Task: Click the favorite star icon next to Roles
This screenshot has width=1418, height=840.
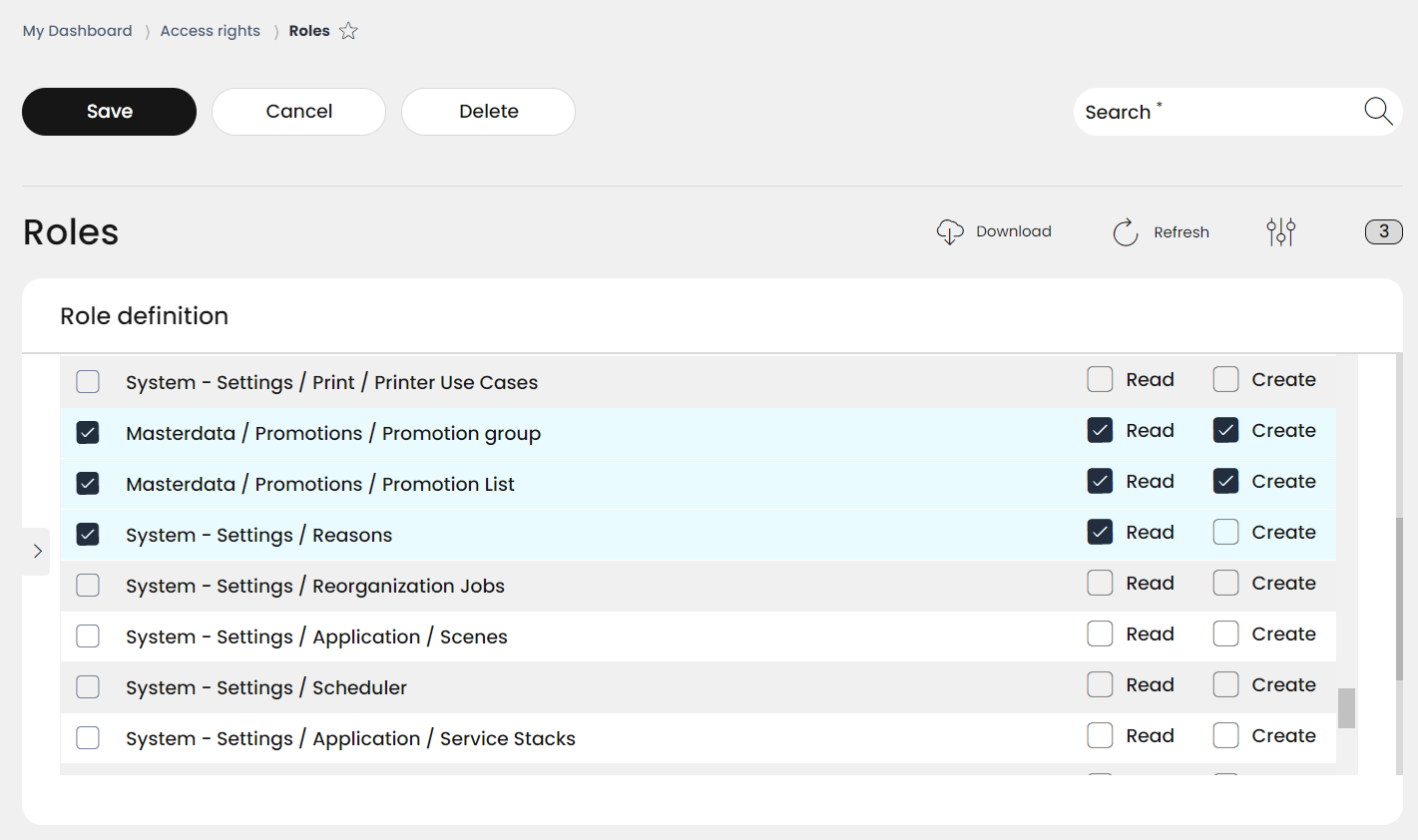Action: (x=348, y=31)
